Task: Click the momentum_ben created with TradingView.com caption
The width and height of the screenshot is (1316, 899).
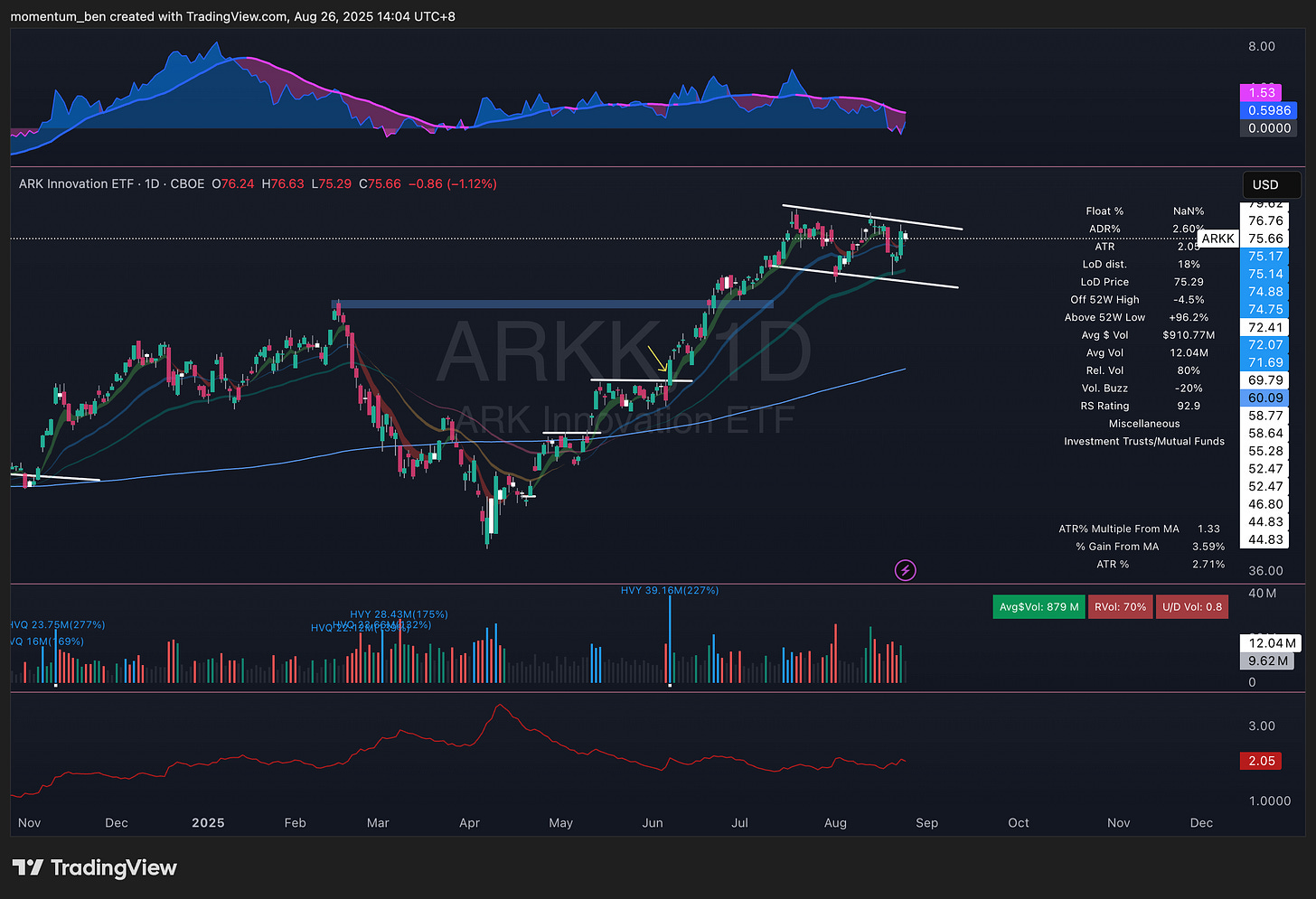Action: [x=233, y=16]
